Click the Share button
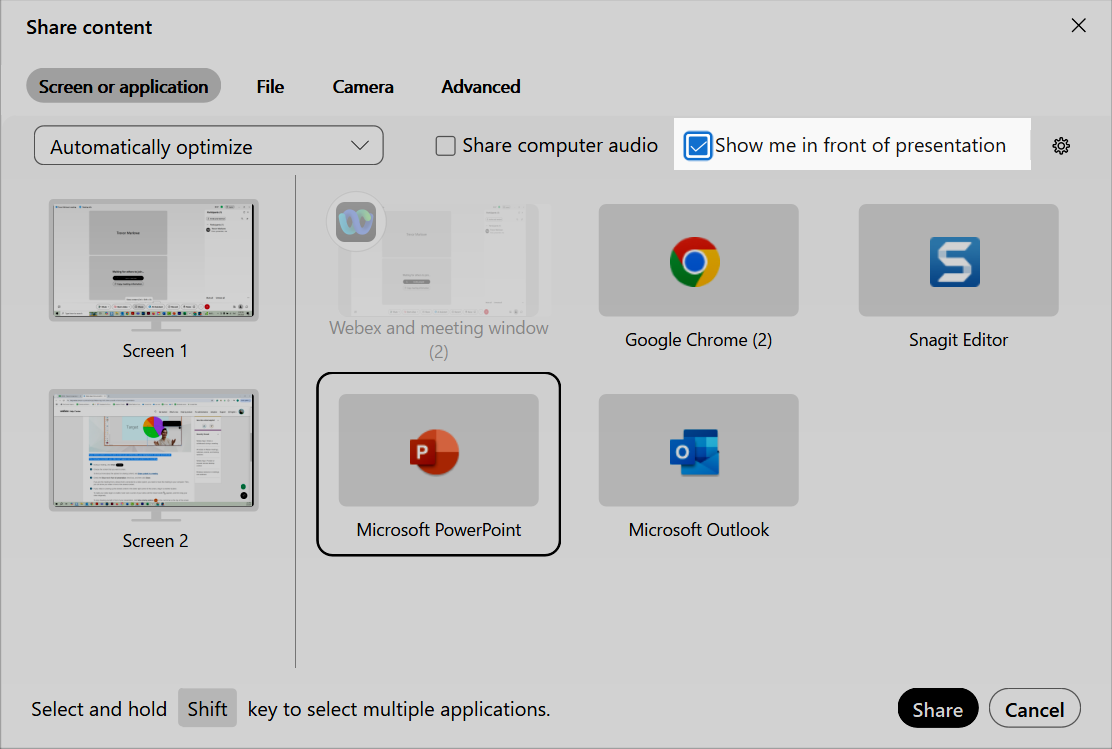This screenshot has height=749, width=1112. click(x=938, y=709)
